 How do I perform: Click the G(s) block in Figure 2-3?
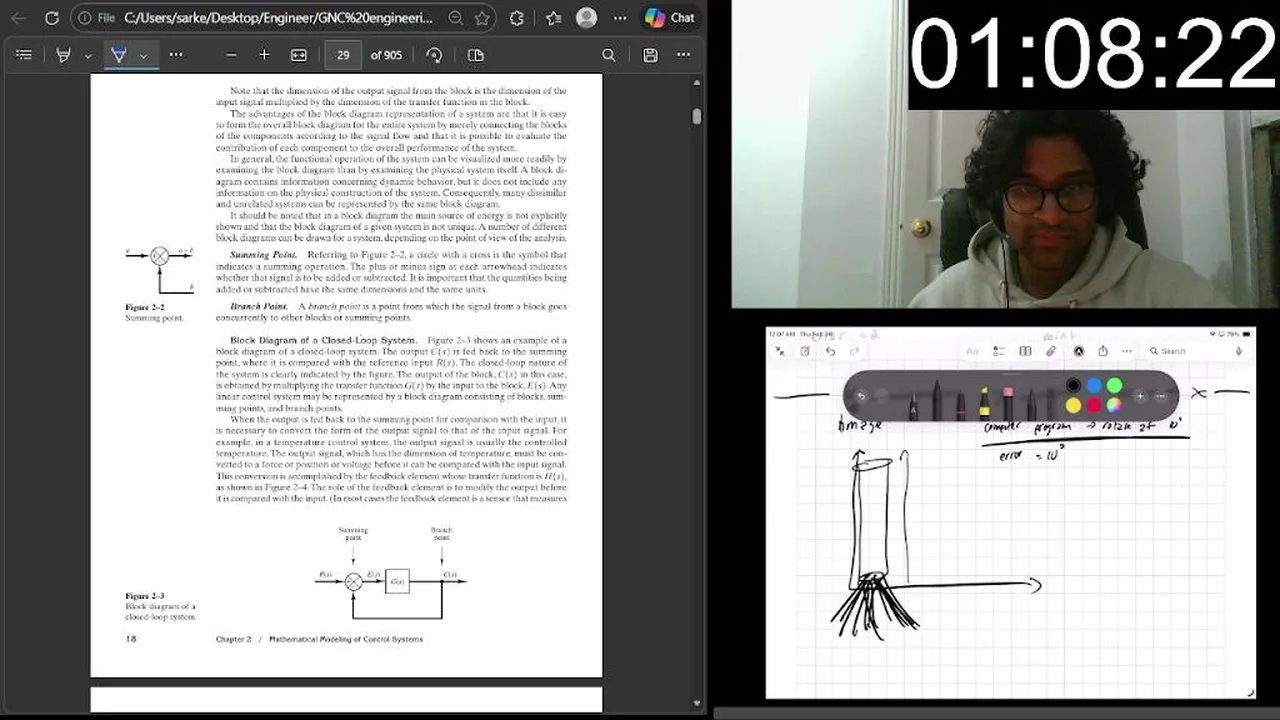pos(397,581)
